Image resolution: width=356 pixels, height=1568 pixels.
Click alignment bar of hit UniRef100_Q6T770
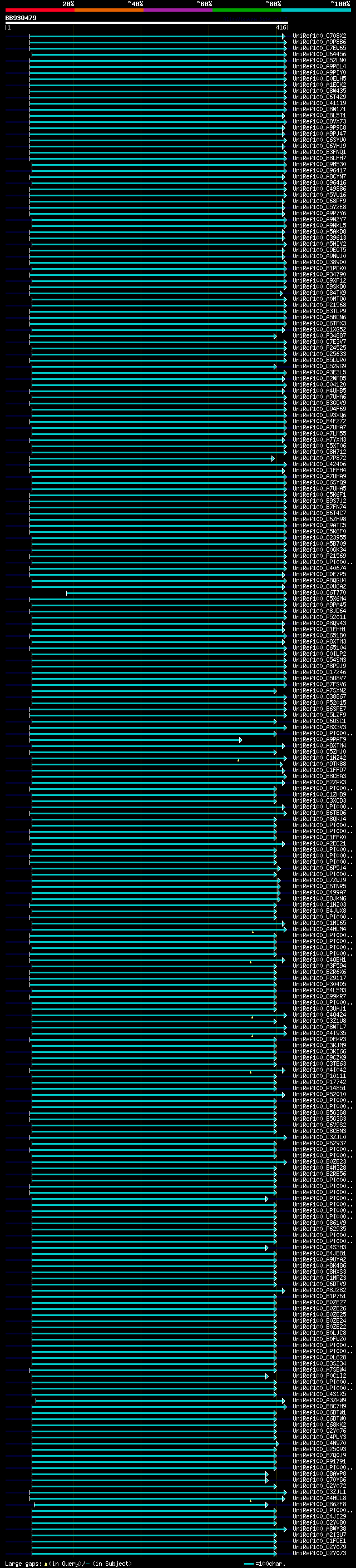tap(176, 593)
